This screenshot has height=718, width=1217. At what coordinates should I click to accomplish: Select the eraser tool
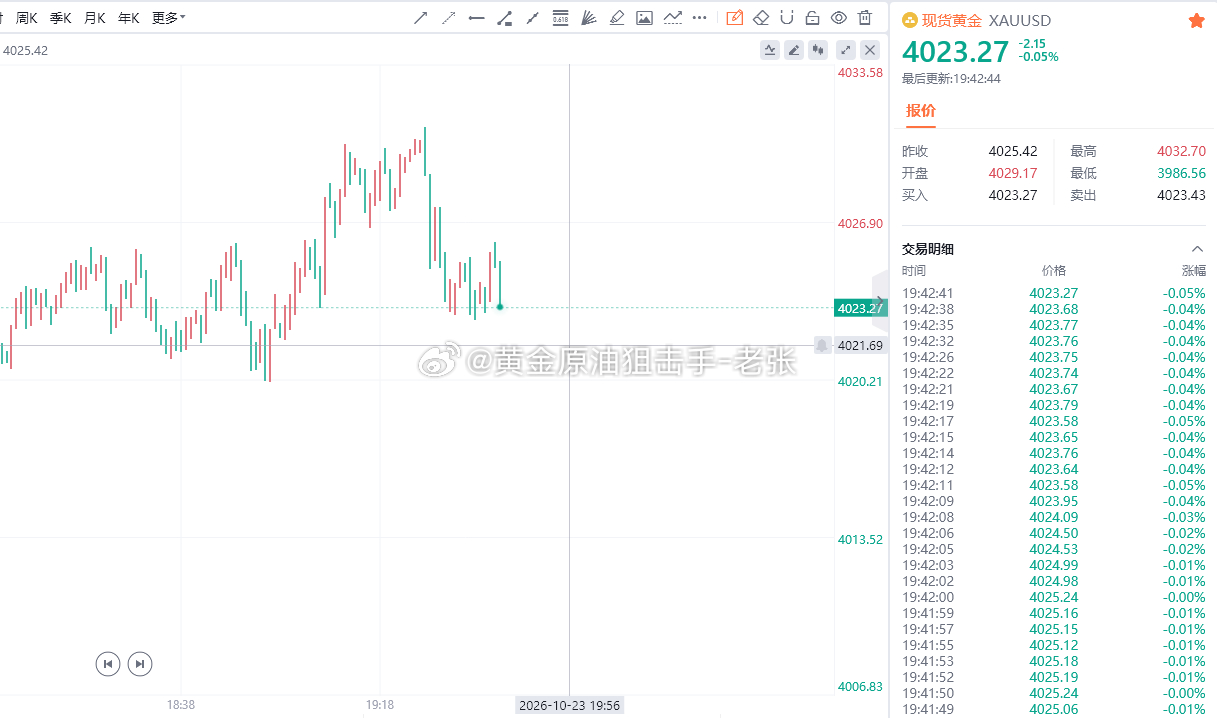[x=761, y=17]
